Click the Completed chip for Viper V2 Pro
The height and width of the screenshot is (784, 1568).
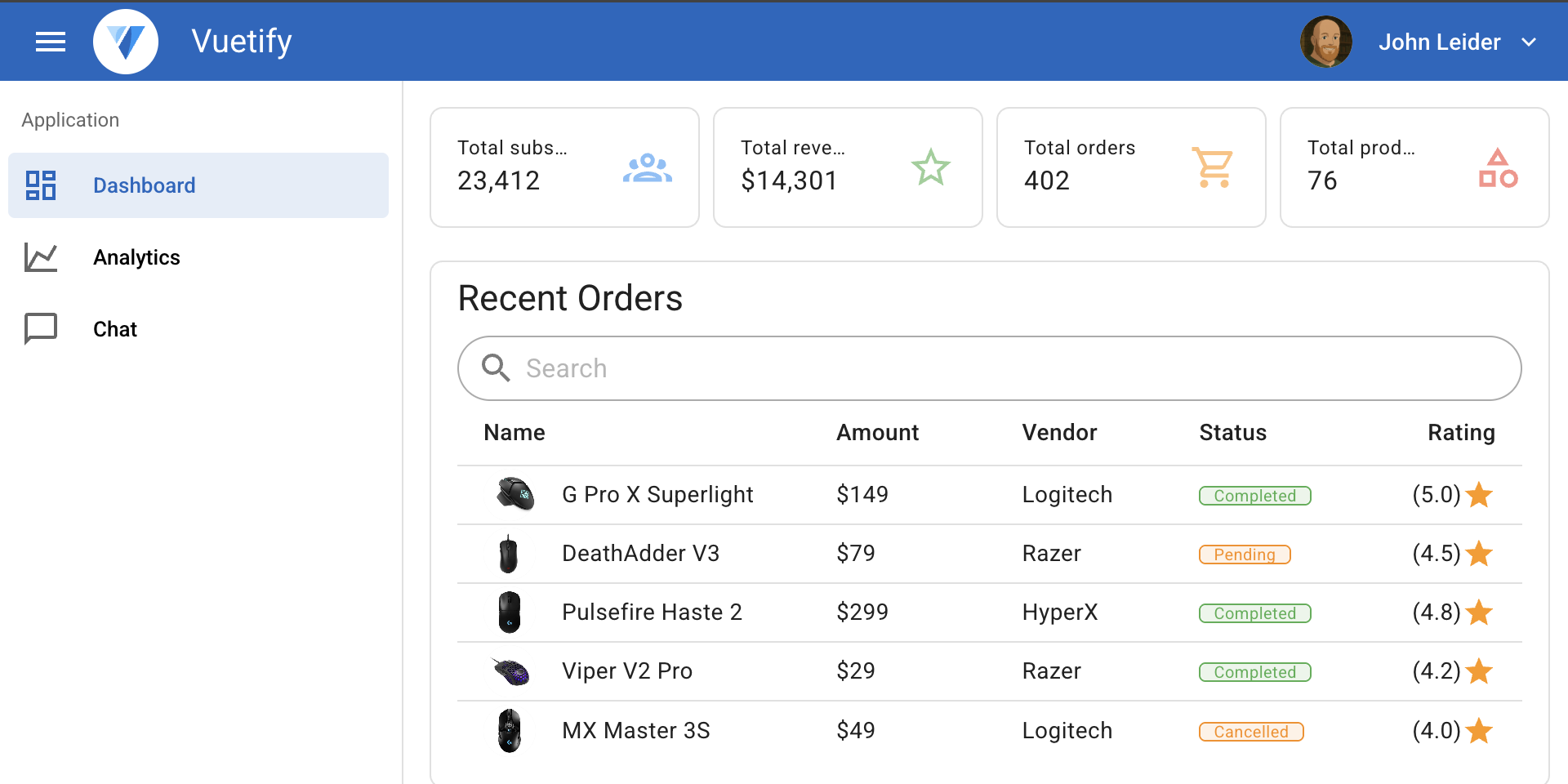[x=1255, y=672]
